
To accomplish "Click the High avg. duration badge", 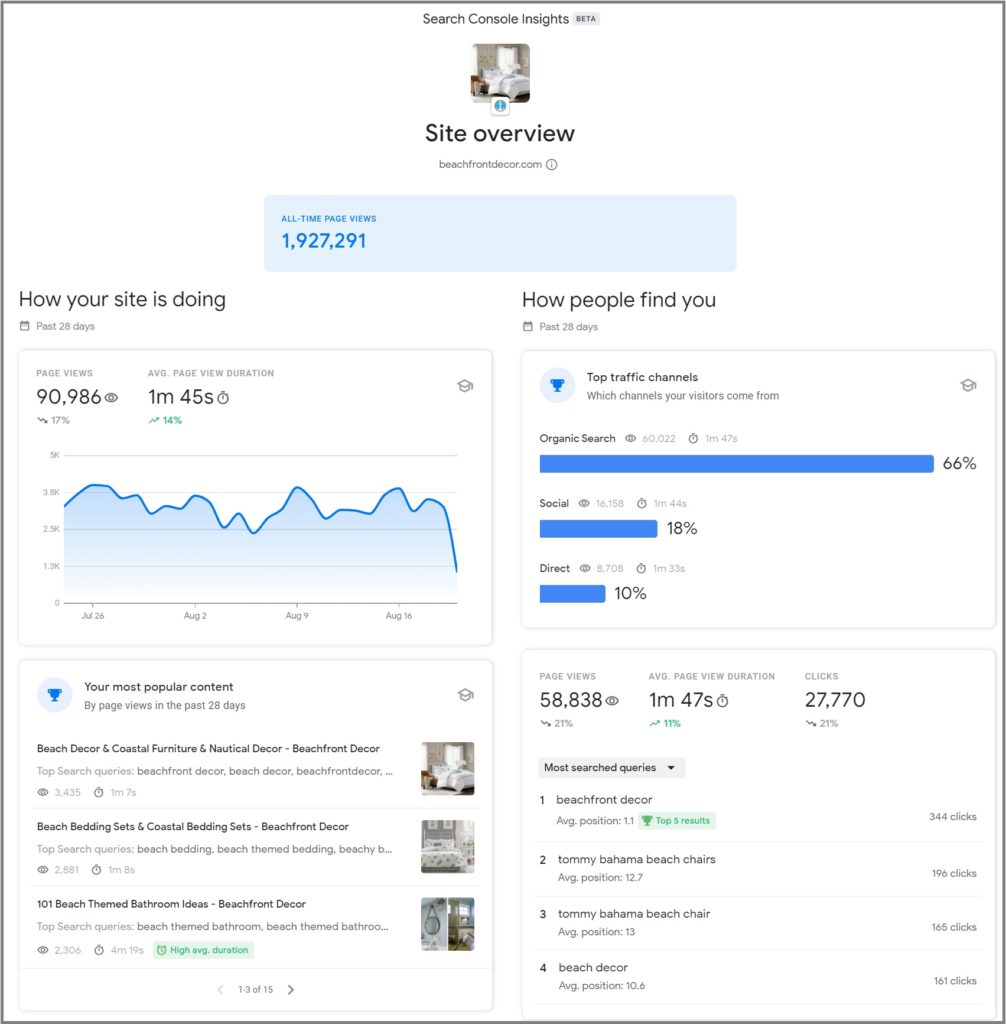I will [203, 950].
